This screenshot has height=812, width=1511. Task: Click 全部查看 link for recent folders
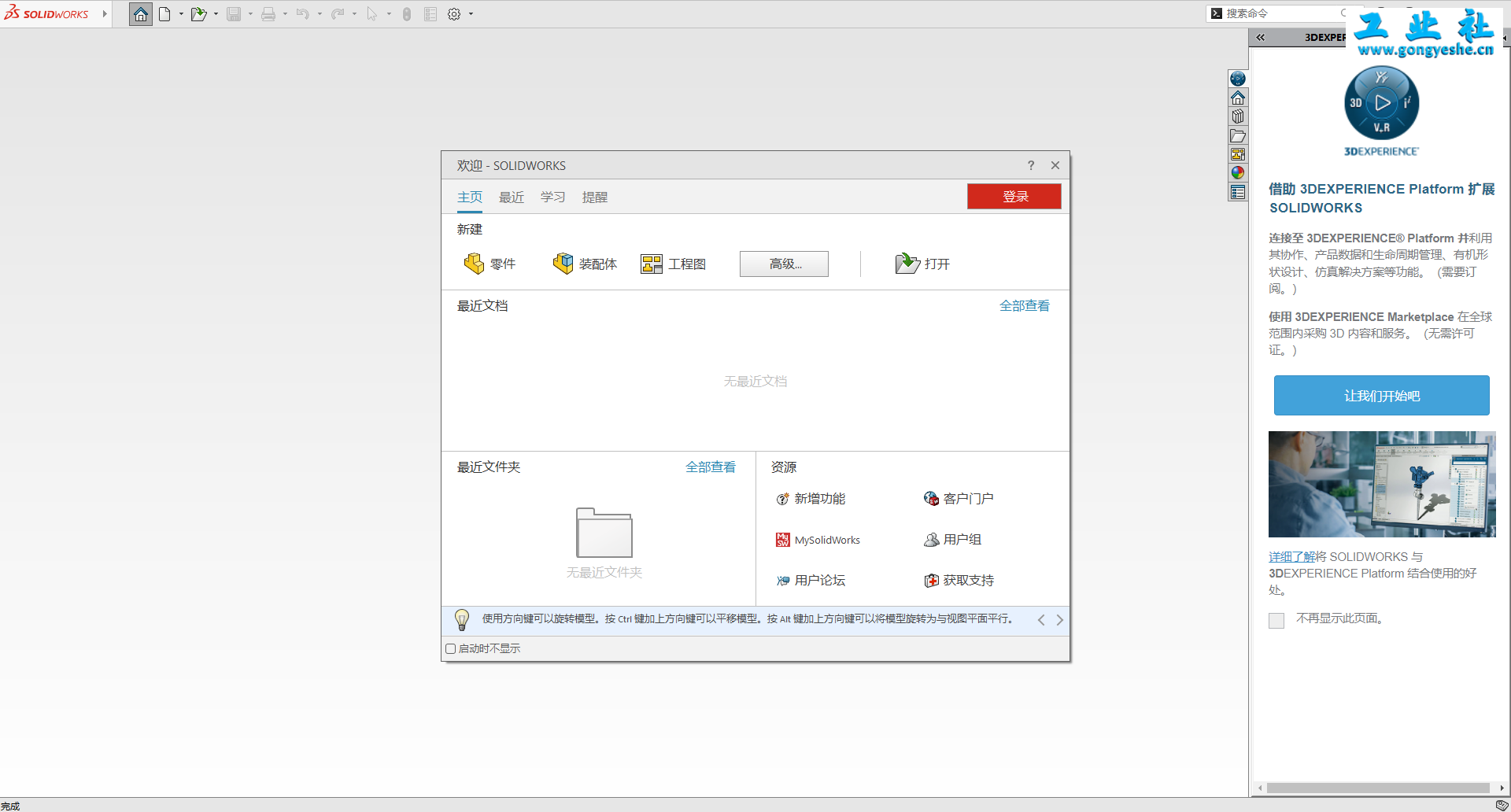click(x=711, y=467)
